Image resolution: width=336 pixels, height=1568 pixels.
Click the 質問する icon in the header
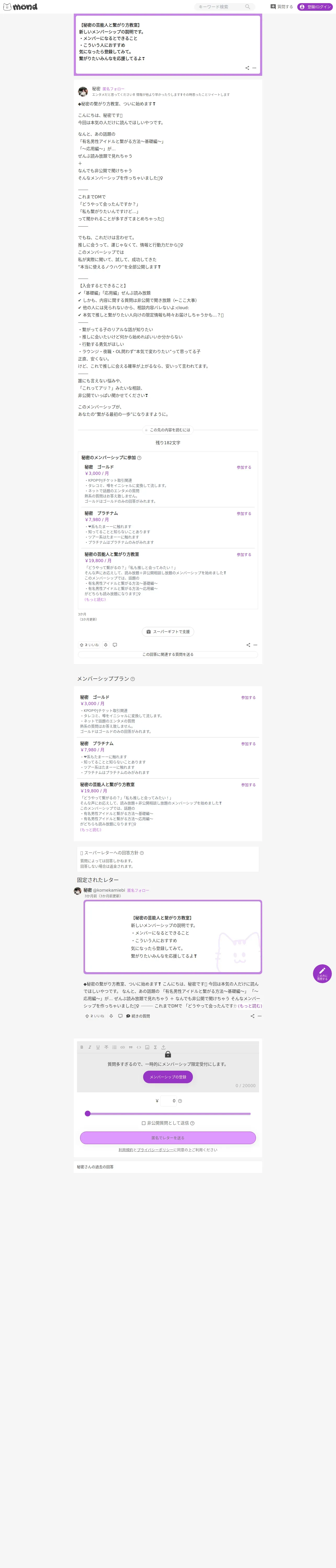pos(273,7)
